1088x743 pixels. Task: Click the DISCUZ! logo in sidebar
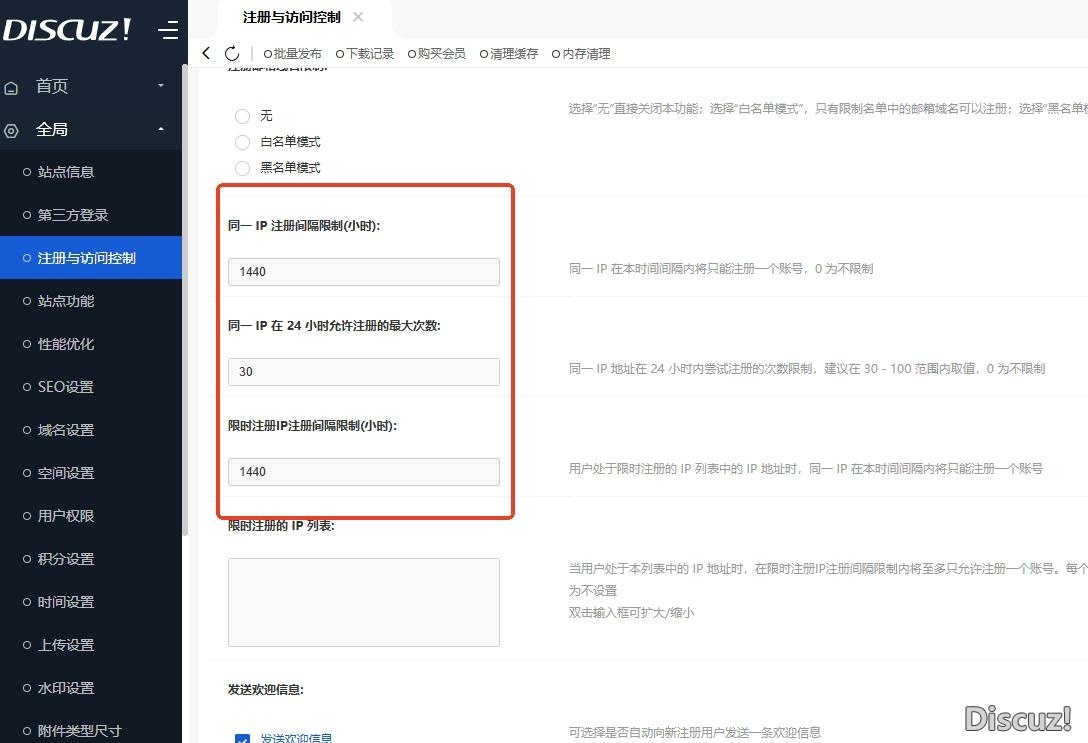pos(67,30)
